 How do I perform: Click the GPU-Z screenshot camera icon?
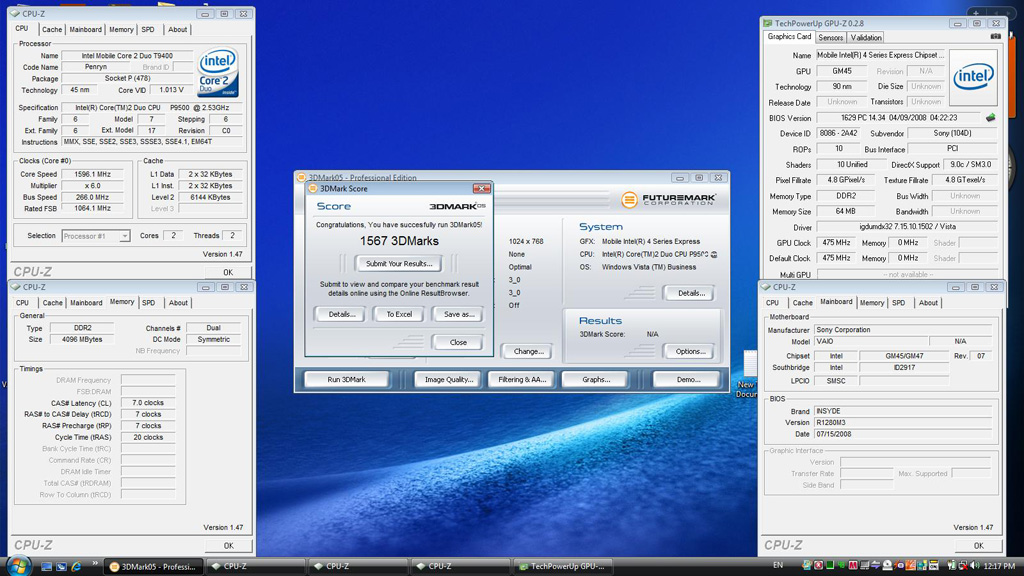(995, 37)
